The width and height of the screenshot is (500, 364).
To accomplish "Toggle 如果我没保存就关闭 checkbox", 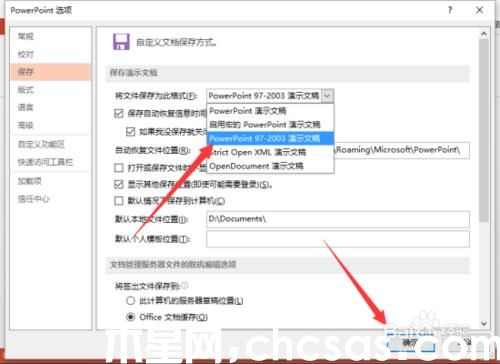I will [130, 132].
